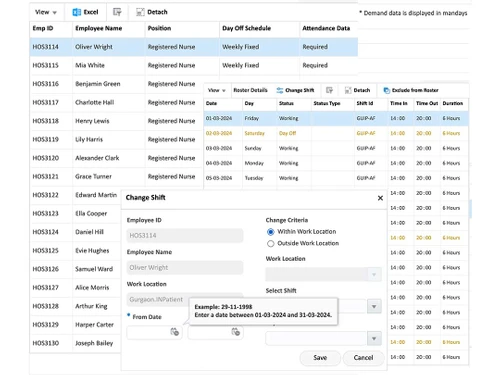Click the Duration column header
Screen dimensions: 500x375
[453, 104]
